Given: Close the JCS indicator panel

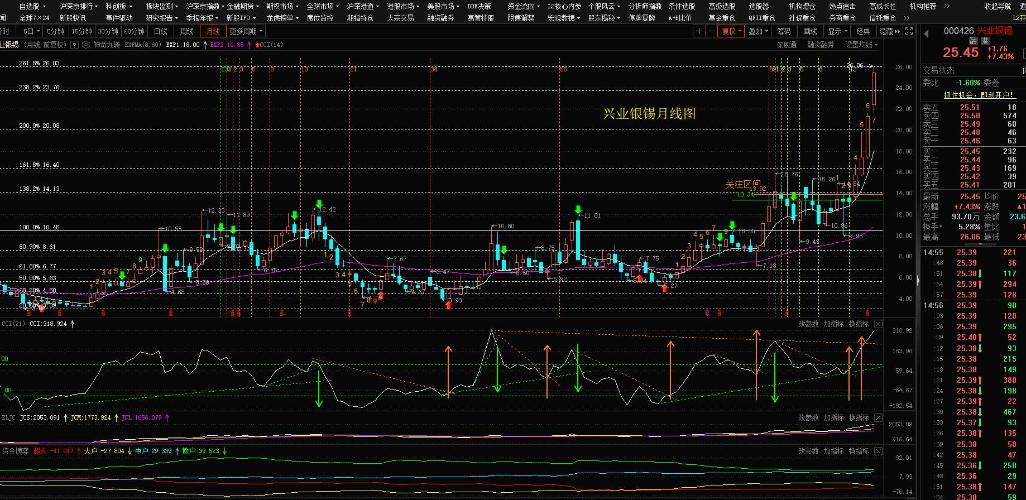Looking at the screenshot, I should point(879,417).
